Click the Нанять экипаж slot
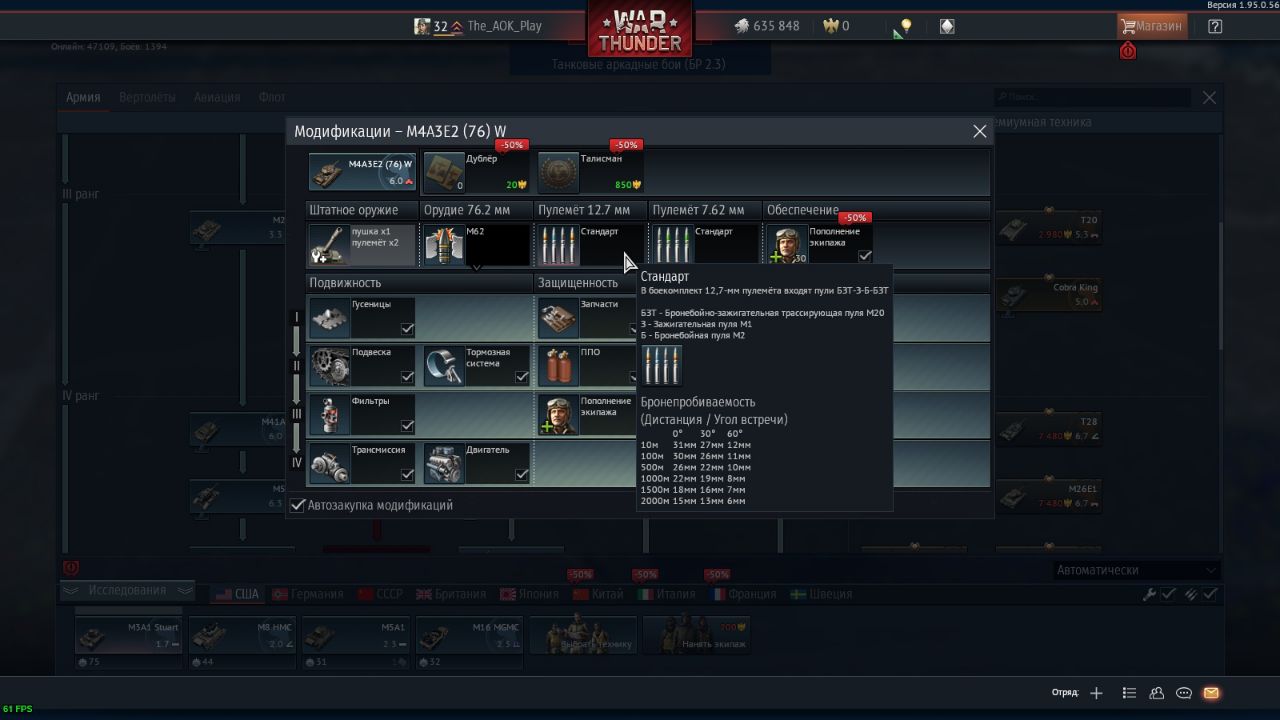The image size is (1280, 720). pyautogui.click(x=695, y=636)
